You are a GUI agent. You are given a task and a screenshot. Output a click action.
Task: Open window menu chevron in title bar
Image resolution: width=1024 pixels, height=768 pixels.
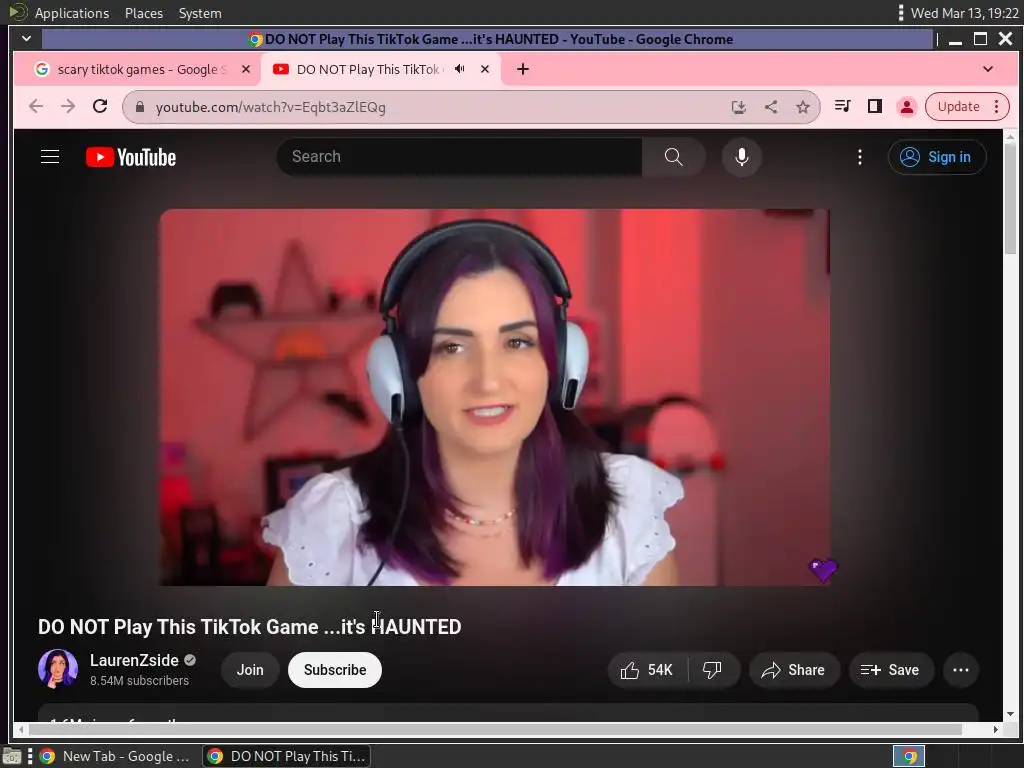coord(26,39)
